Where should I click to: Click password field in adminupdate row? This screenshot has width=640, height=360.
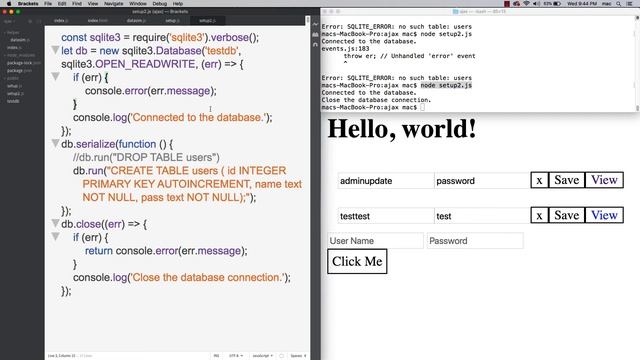[x=482, y=181]
